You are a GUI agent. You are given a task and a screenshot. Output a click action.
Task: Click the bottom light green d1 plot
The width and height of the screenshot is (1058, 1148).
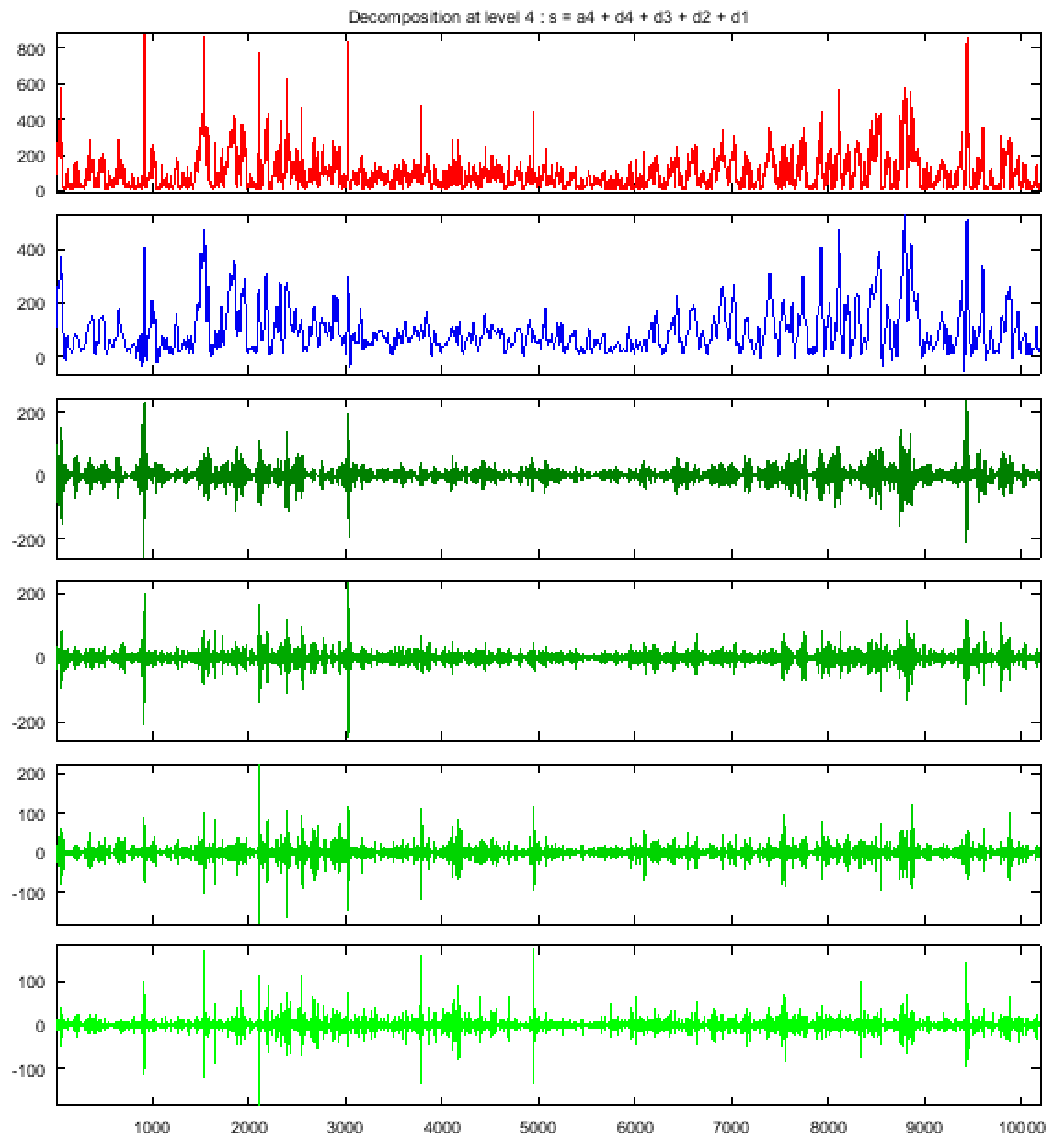[x=548, y=1025]
